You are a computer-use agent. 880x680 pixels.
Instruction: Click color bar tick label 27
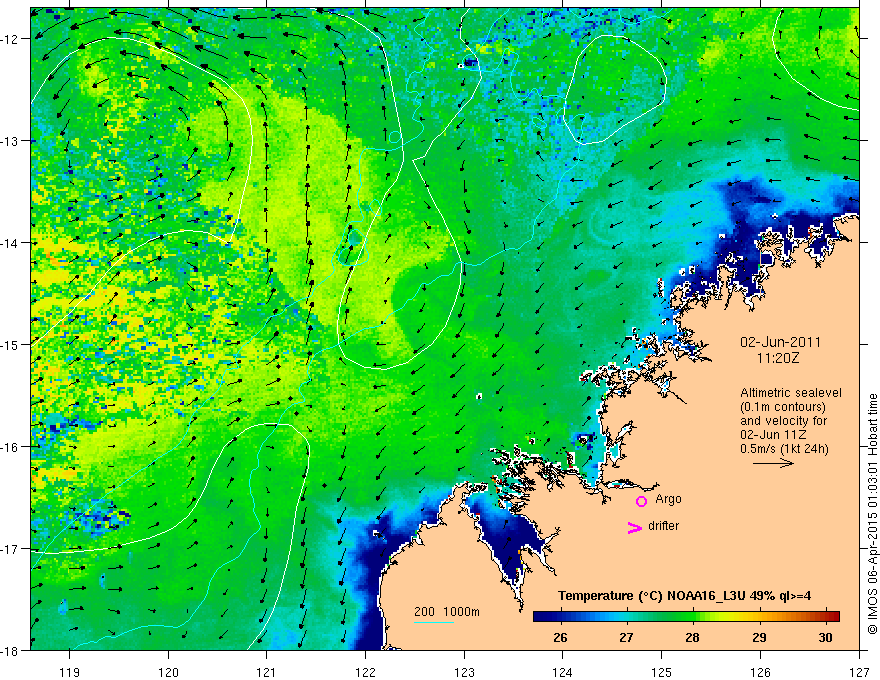click(x=626, y=637)
